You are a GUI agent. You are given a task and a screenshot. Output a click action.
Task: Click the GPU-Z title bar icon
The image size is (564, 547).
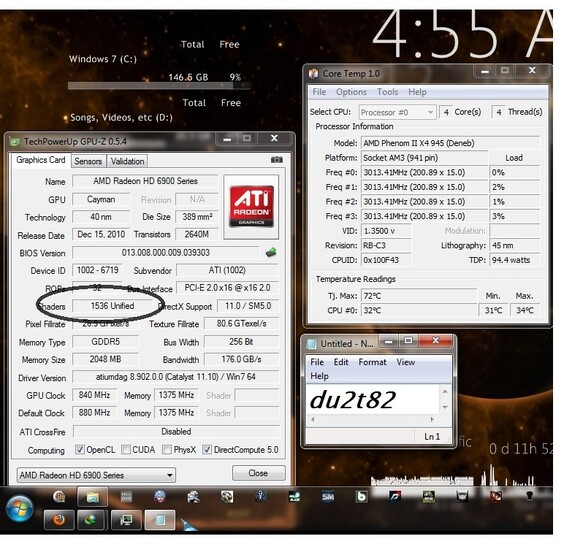coord(14,142)
